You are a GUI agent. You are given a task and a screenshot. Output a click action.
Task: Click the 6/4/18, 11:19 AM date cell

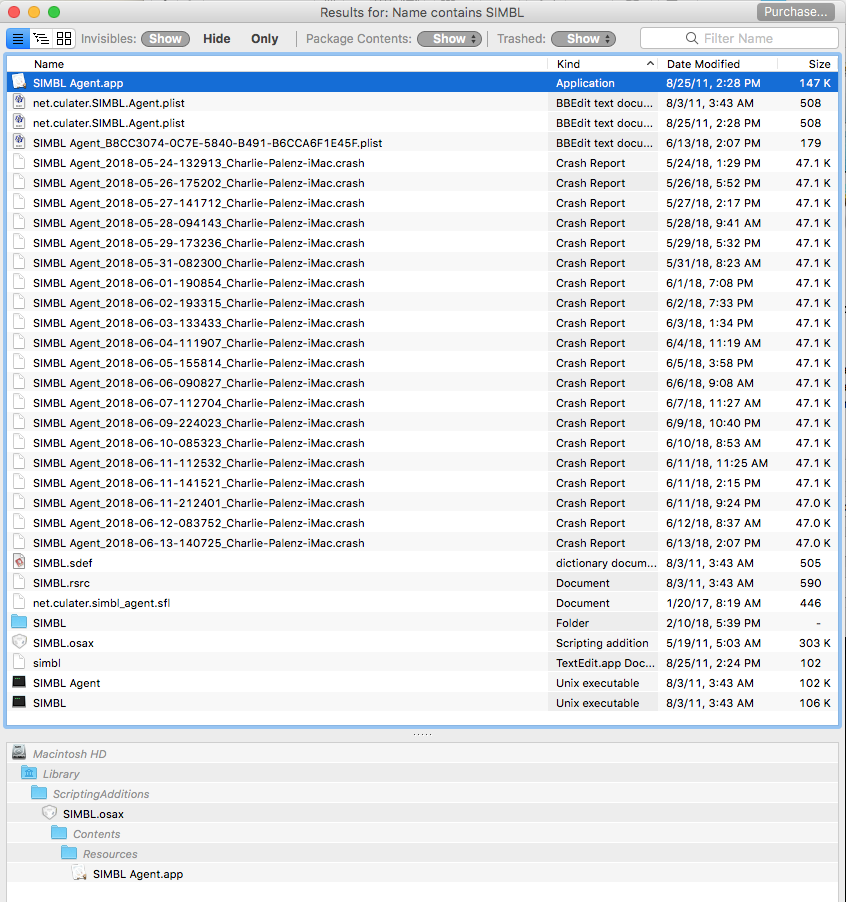tap(713, 343)
